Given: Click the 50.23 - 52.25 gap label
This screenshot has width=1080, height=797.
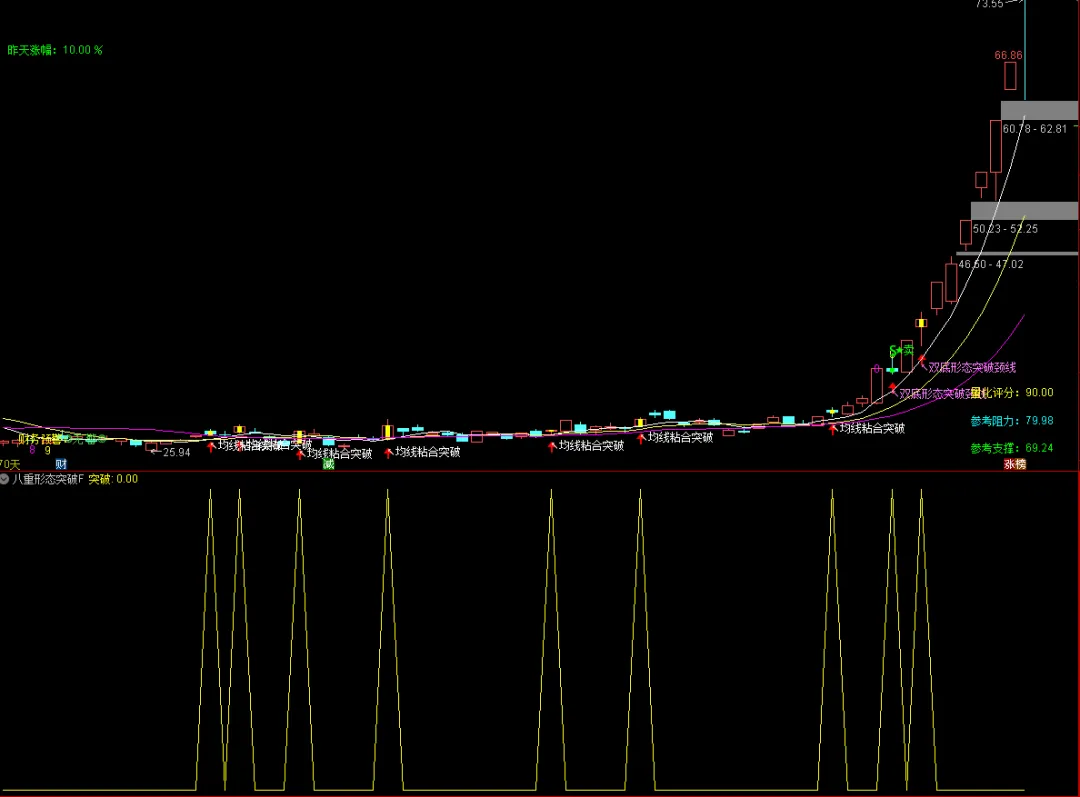Looking at the screenshot, I should click(1005, 229).
